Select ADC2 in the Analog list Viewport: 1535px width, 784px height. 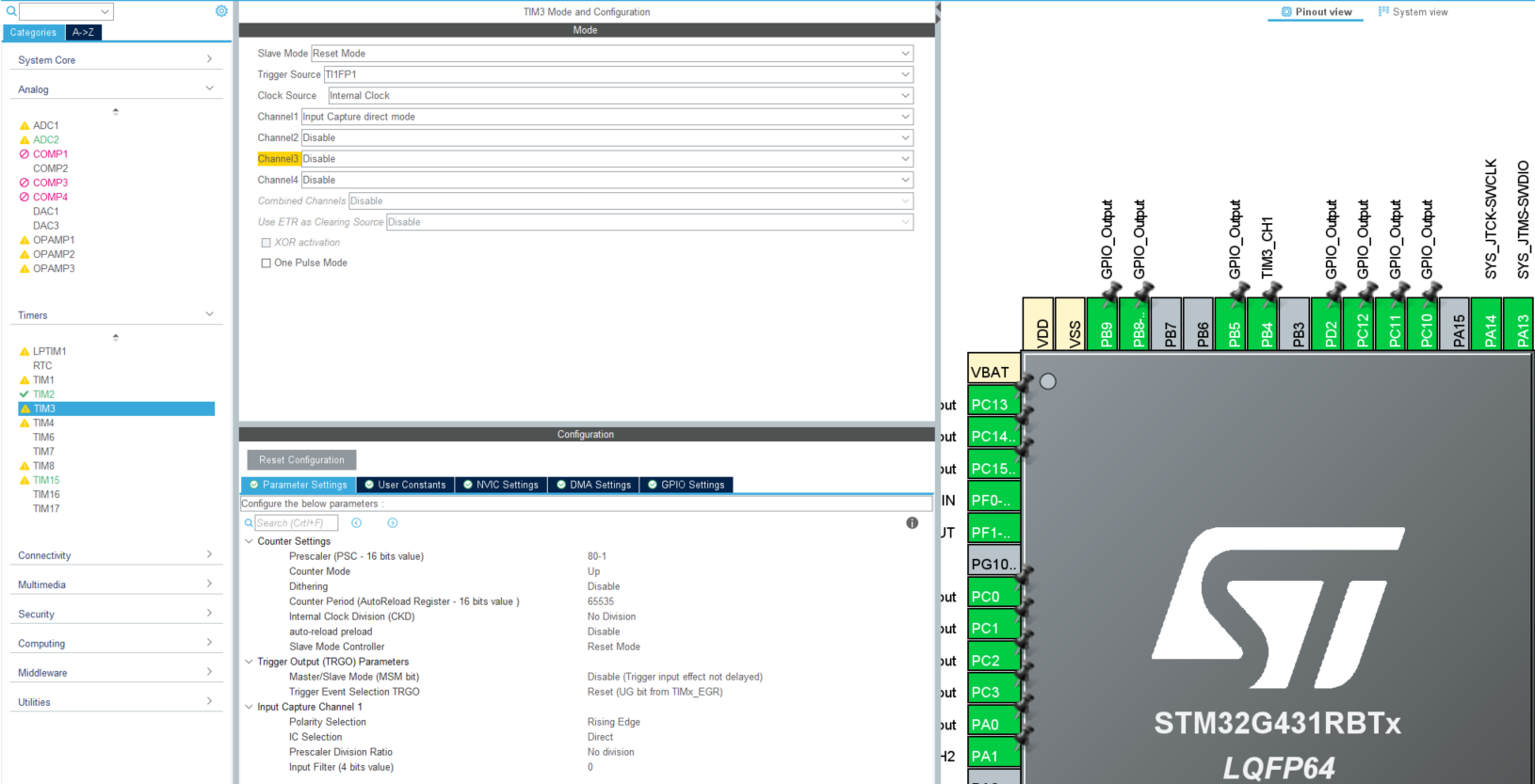click(x=46, y=140)
